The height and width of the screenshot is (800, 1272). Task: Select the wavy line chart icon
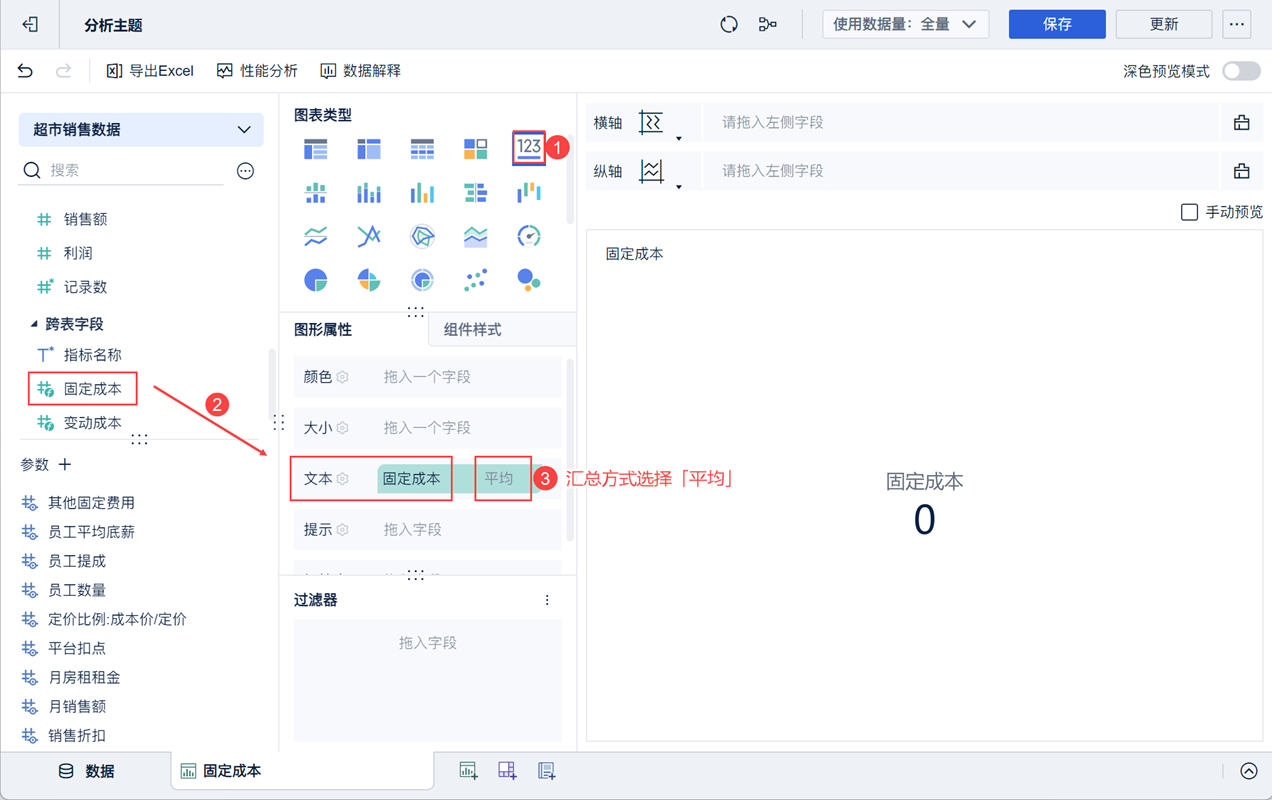(316, 236)
